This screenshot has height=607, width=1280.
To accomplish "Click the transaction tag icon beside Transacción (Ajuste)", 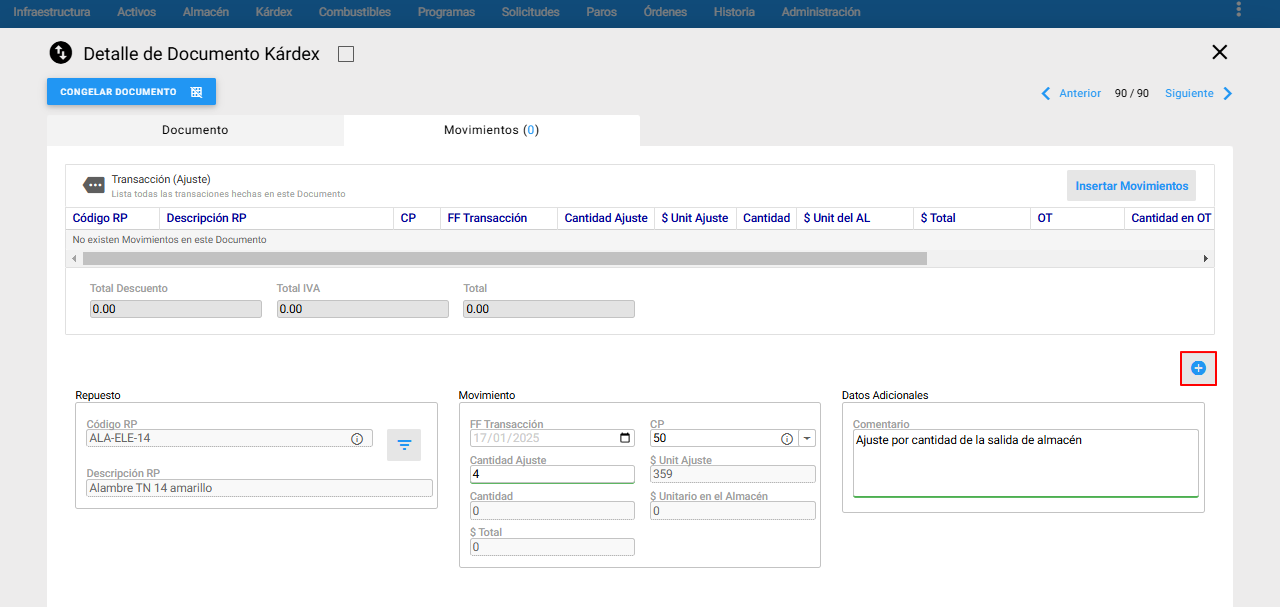I will [94, 185].
